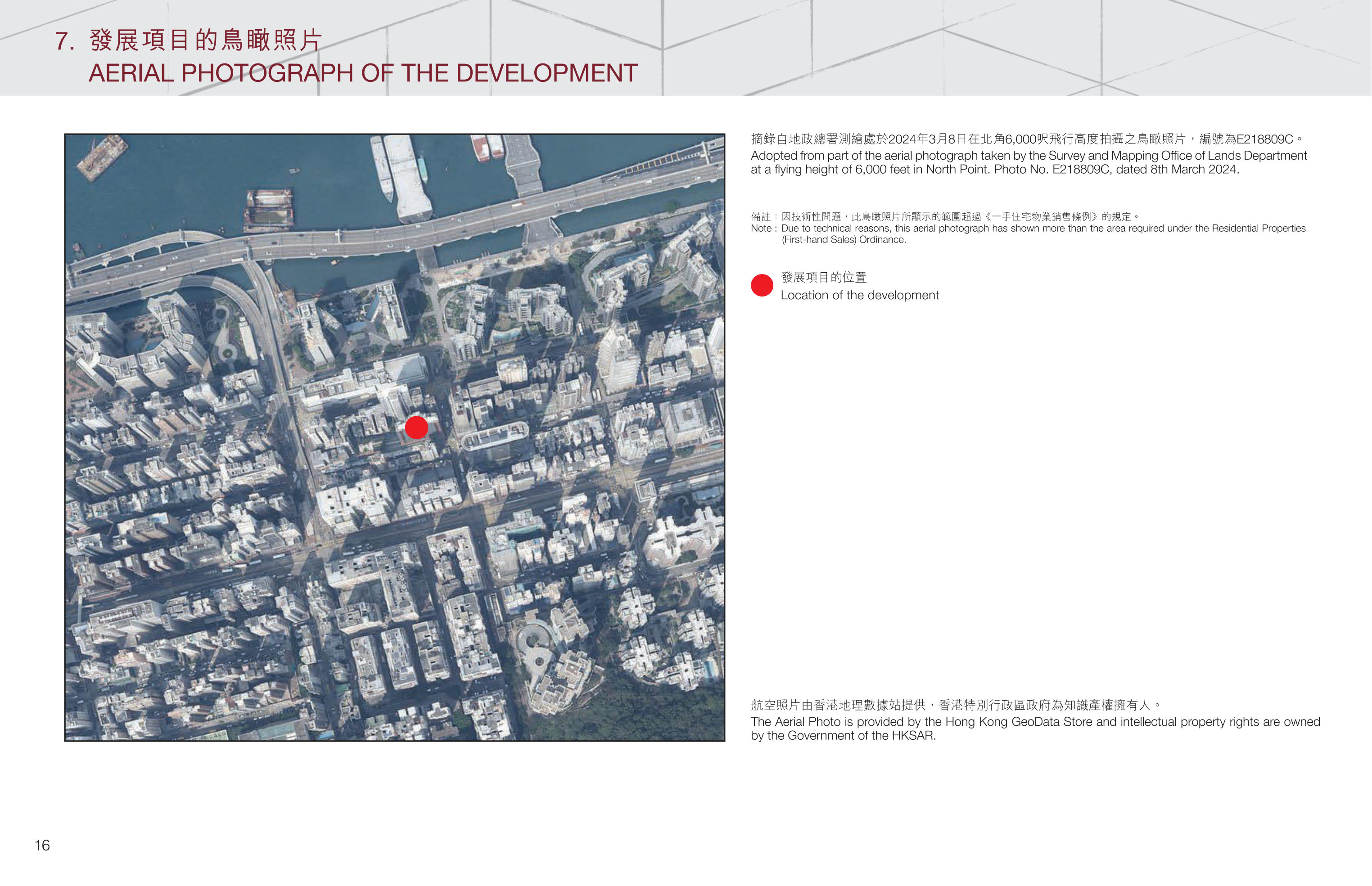Viewport: 1372px width, 886px height.
Task: Open the aerial photograph of North Point
Action: (x=395, y=438)
